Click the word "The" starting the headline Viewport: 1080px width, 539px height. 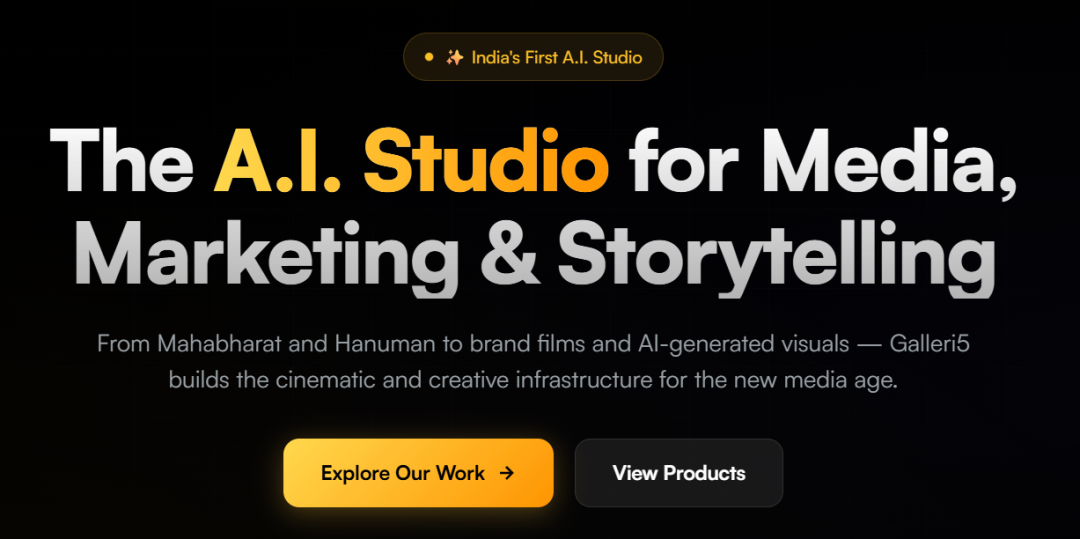[121, 160]
